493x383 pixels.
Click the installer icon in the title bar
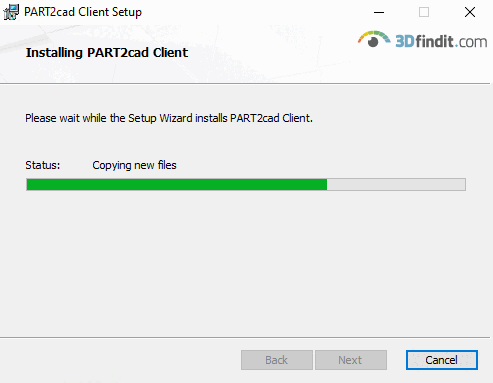click(x=11, y=12)
